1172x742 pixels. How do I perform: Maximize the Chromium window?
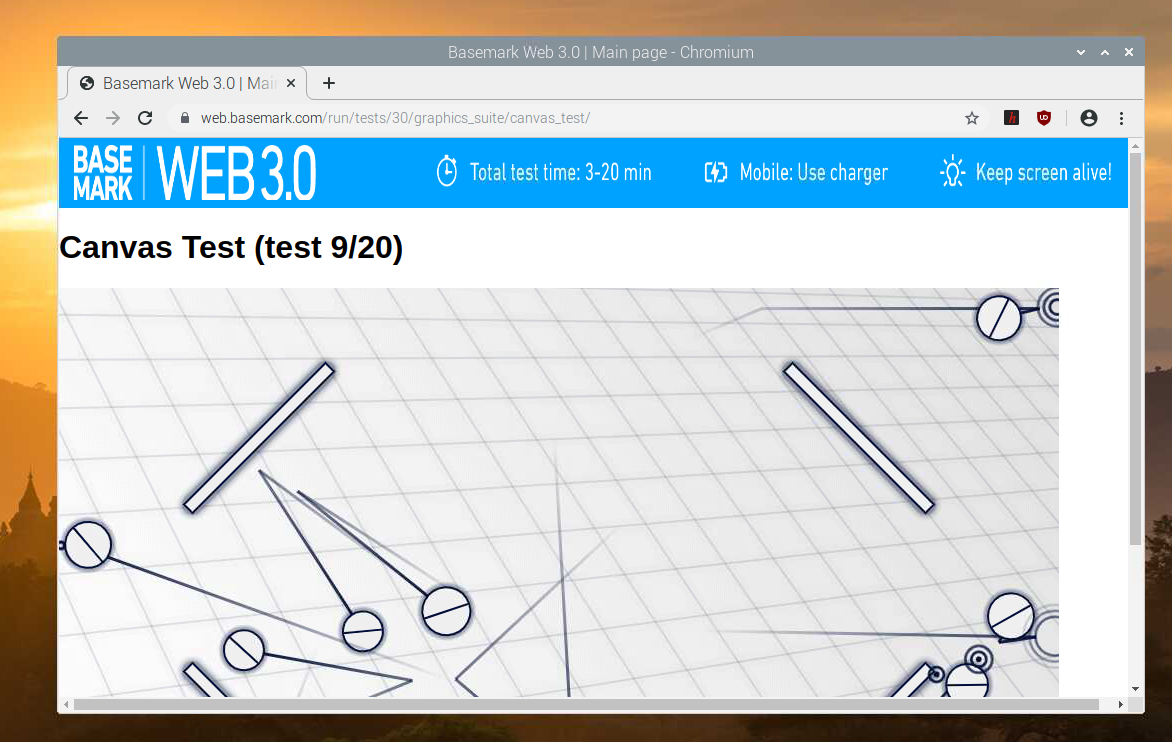pyautogui.click(x=1105, y=52)
